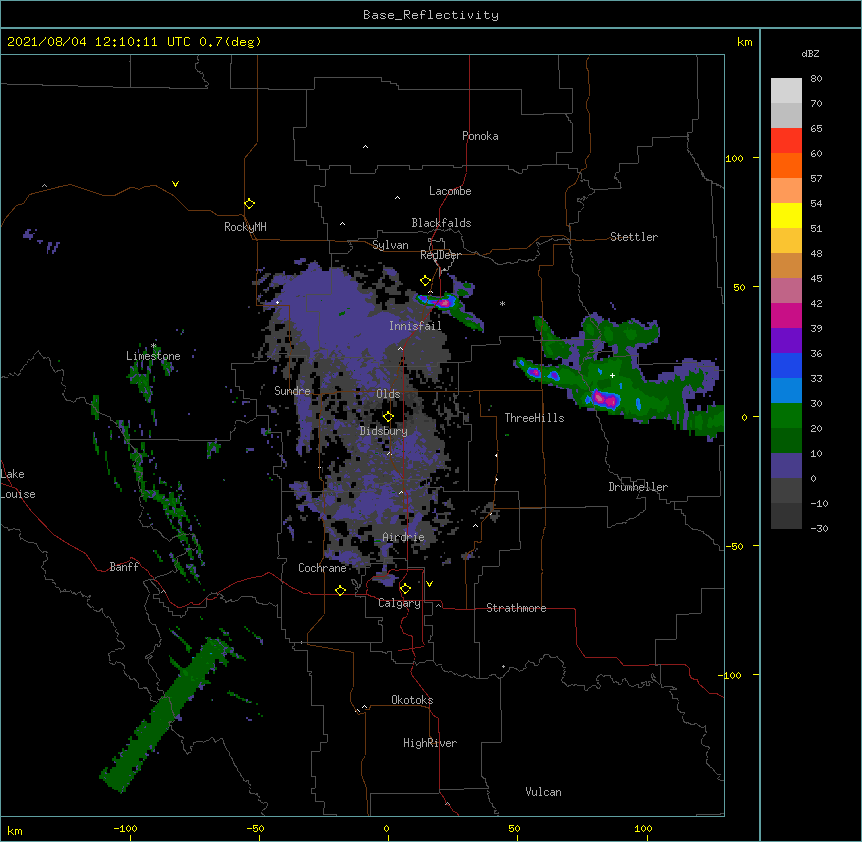This screenshot has height=842, width=862.
Task: Click the slate-blue 10–0 dBZ legend swatch
Action: 786,466
